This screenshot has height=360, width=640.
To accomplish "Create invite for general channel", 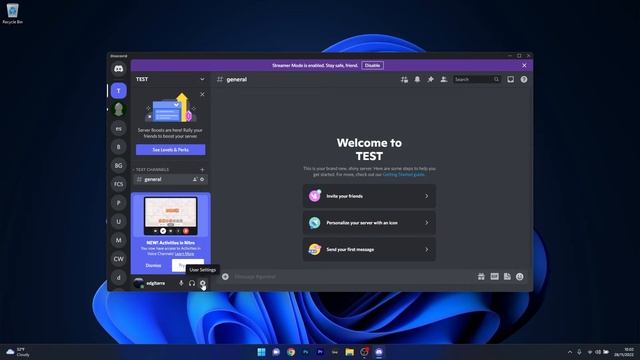I will click(x=195, y=180).
